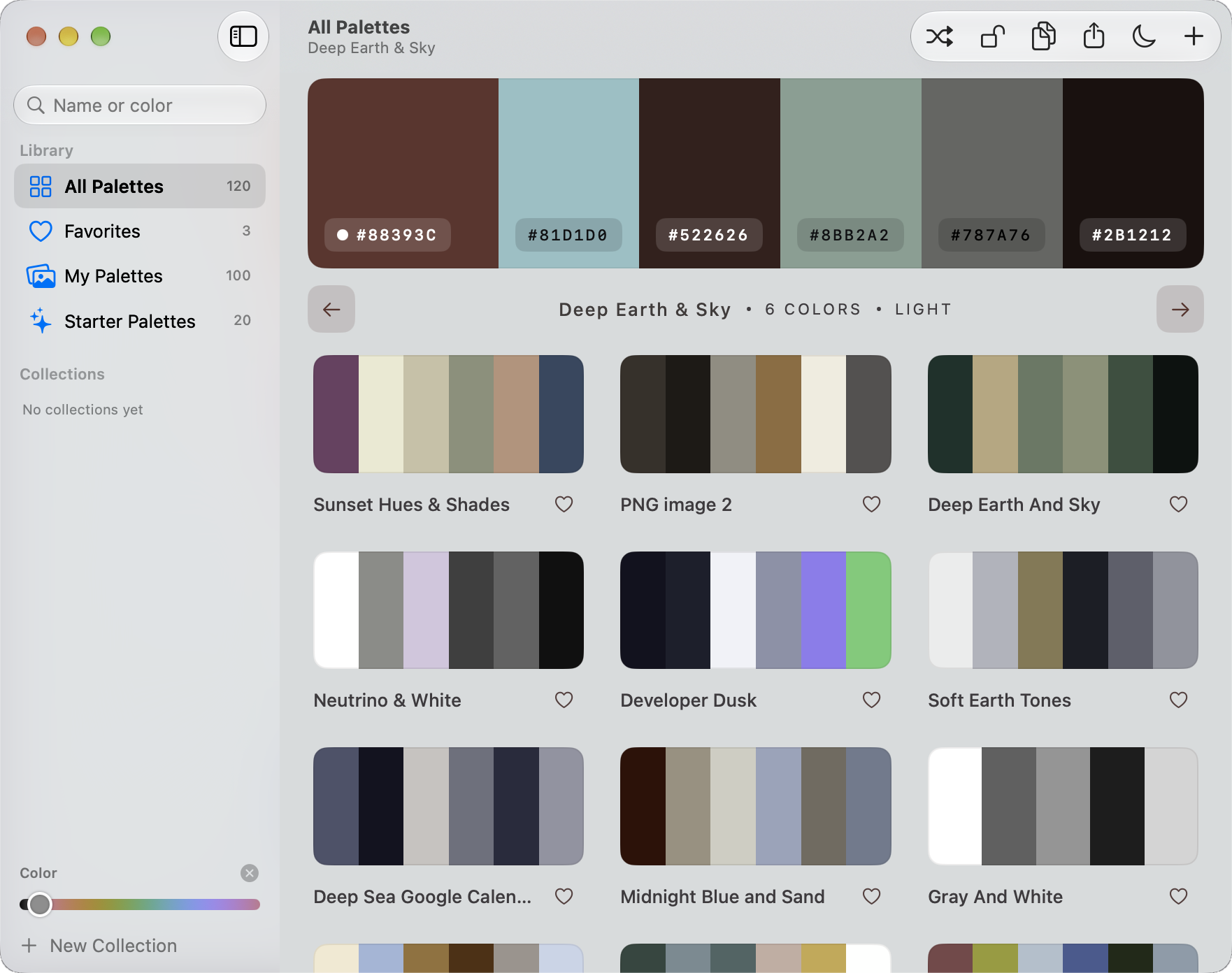Screen dimensions: 1232x973
Task: Click the #8BB2A2 hex label
Action: (850, 235)
